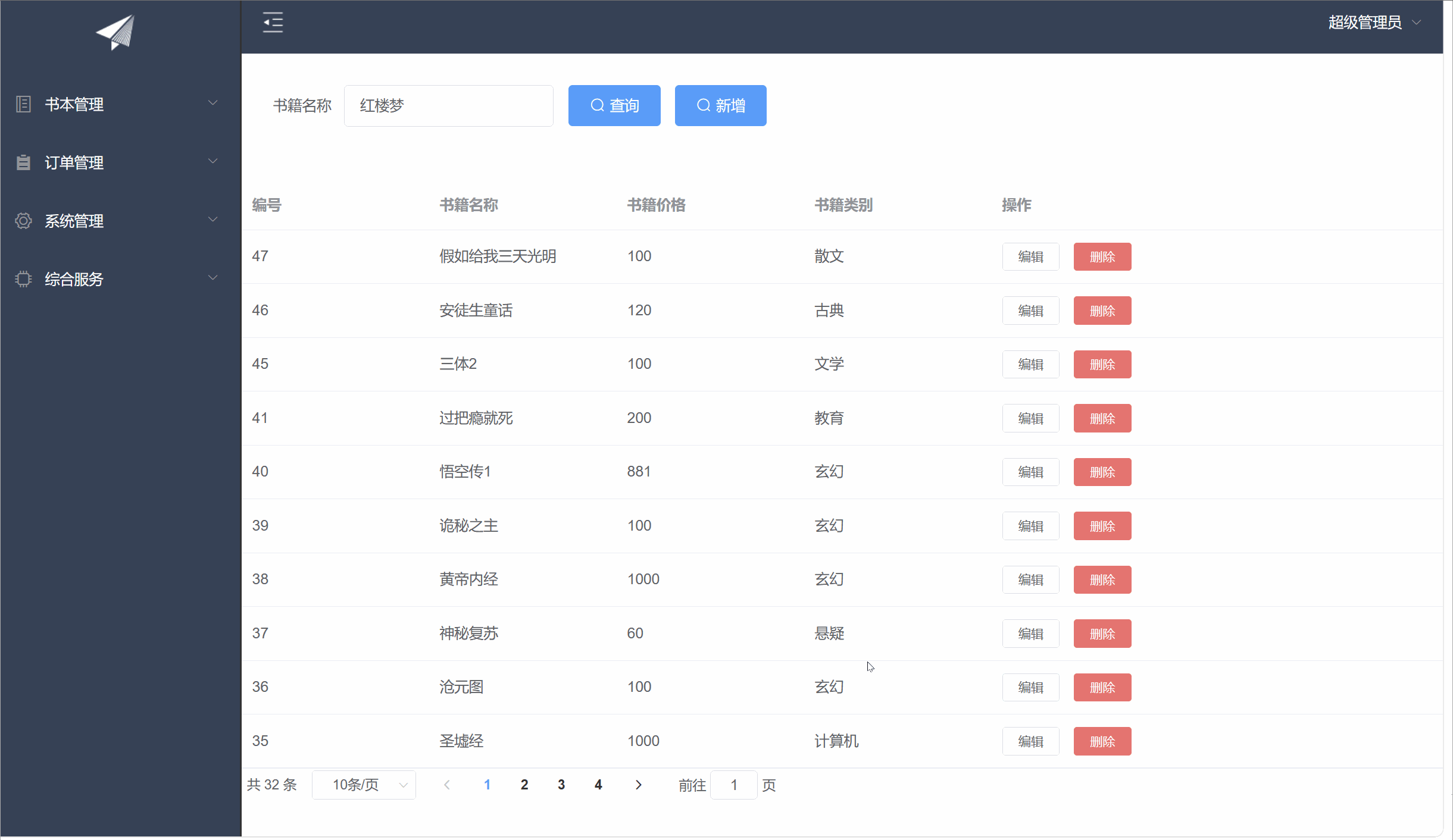
Task: Click 编辑 for book 悟空传1
Action: point(1030,472)
